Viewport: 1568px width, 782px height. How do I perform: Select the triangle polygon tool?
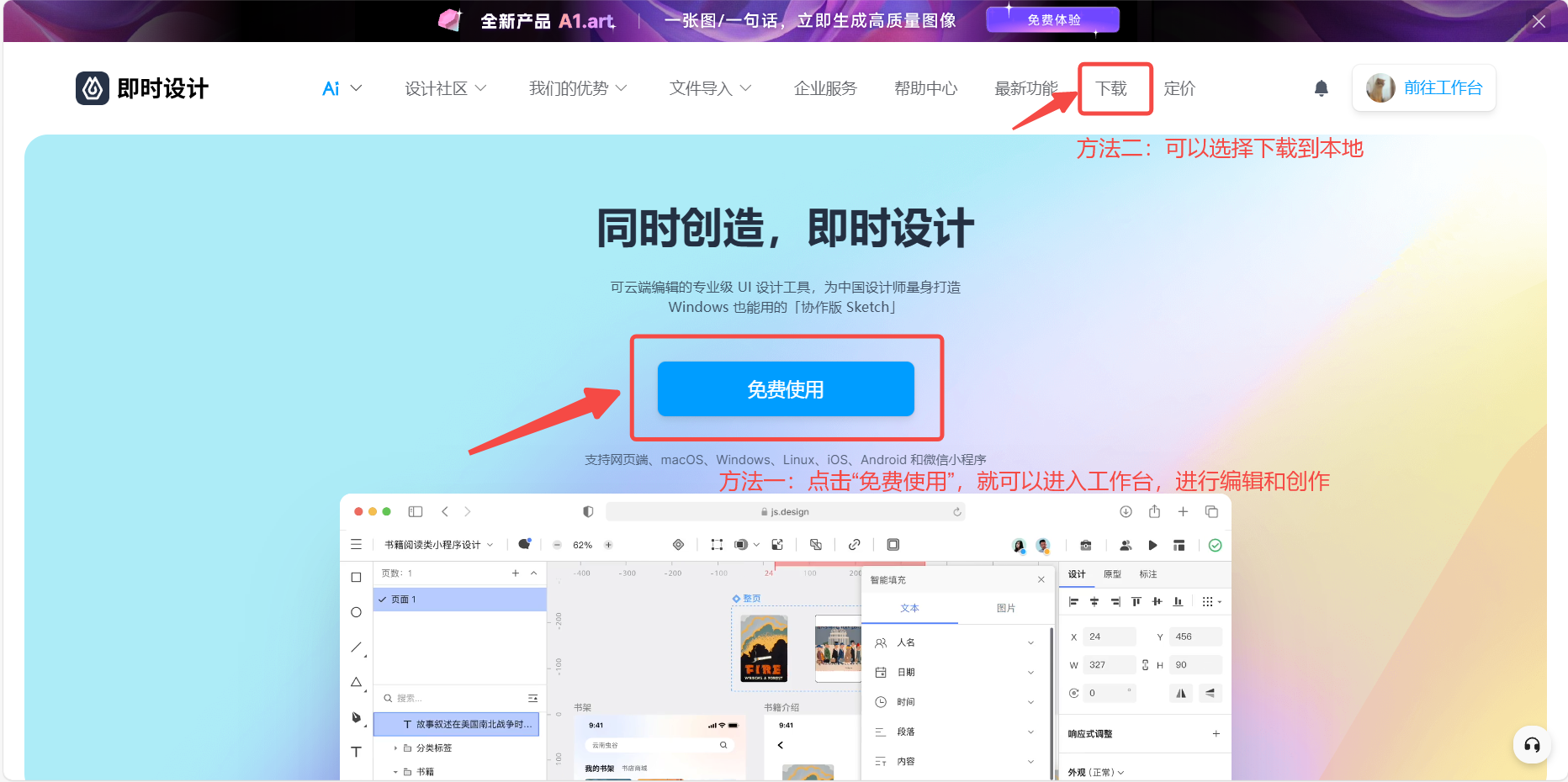357,683
